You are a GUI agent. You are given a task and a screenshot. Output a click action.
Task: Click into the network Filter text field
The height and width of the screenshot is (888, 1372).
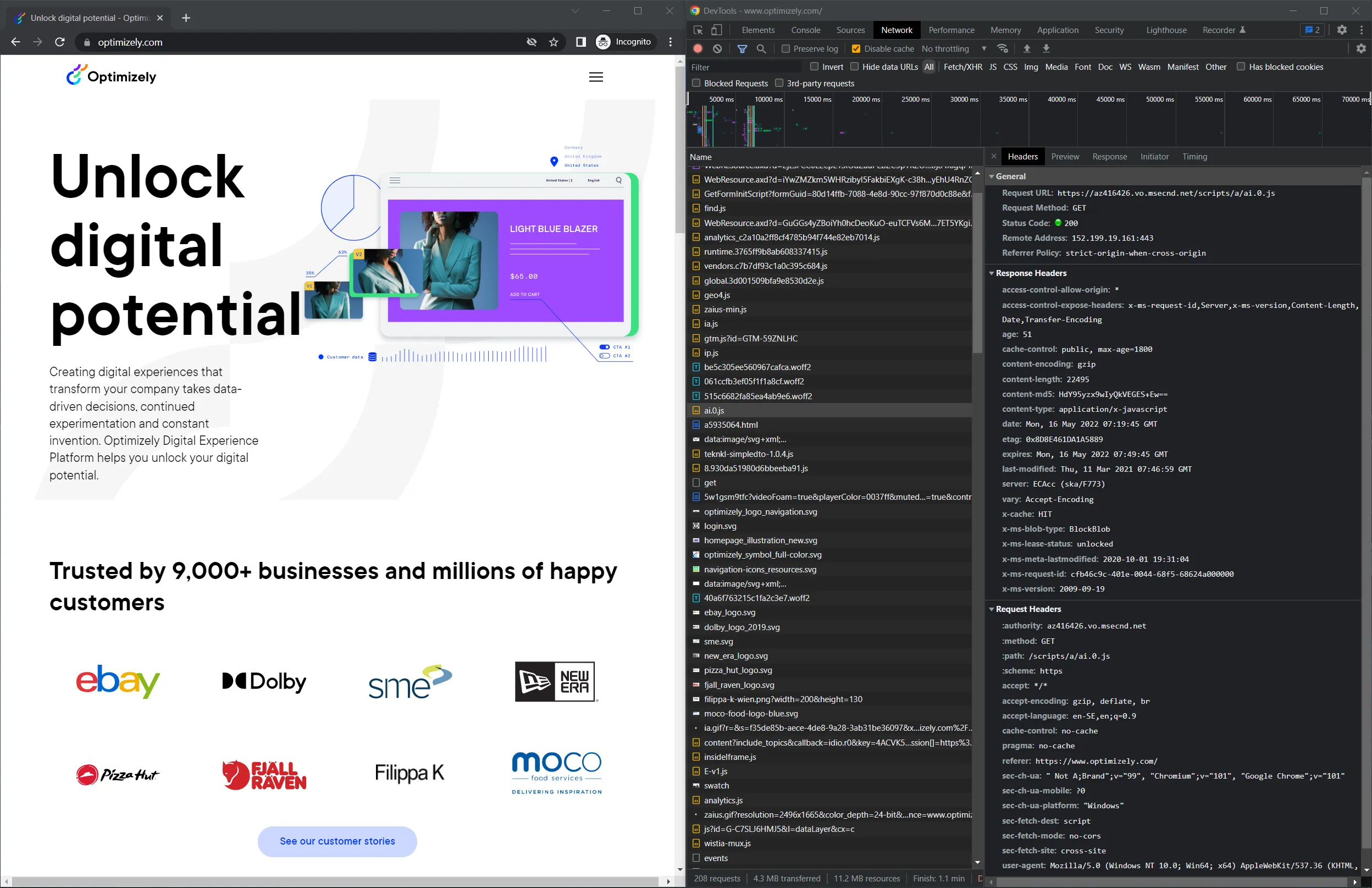[745, 68]
